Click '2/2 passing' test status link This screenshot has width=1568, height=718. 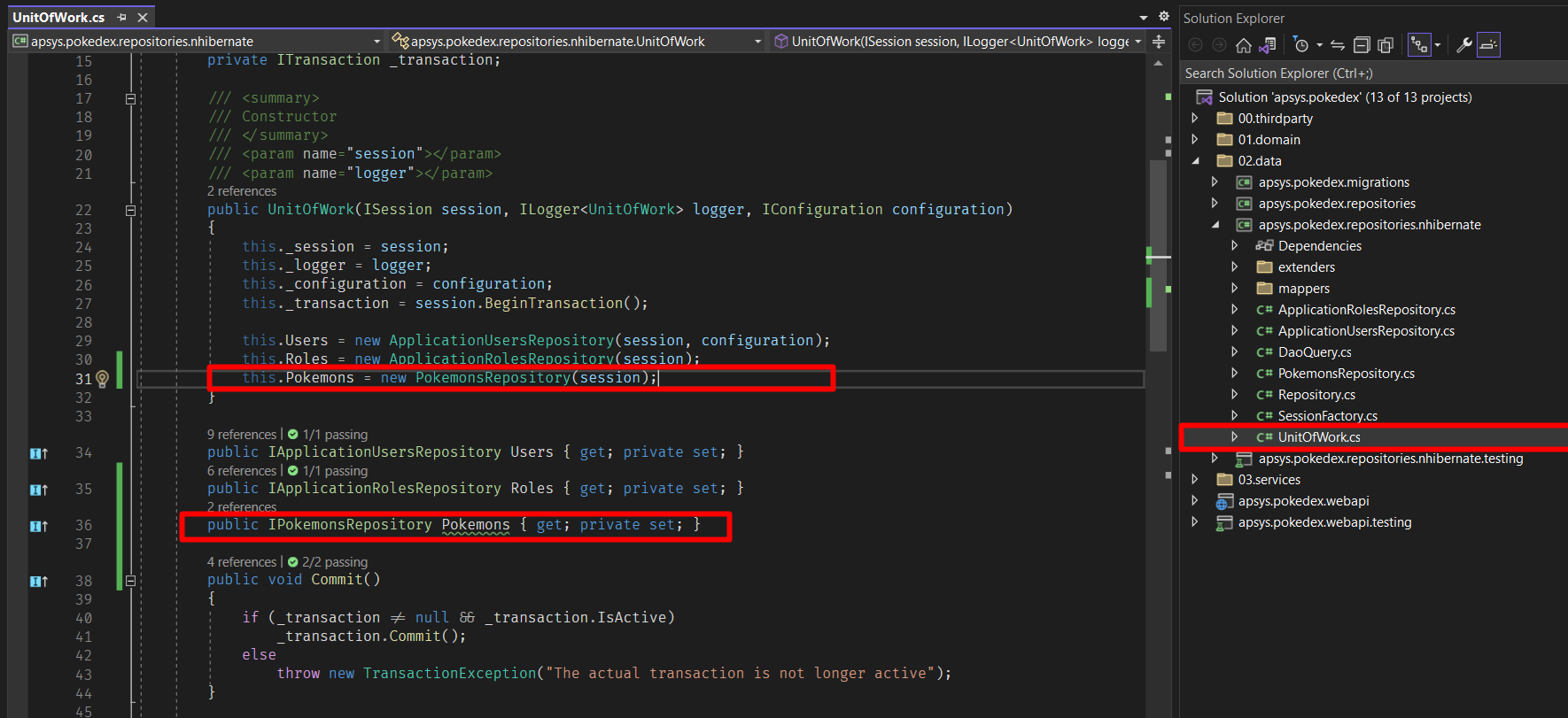coord(334,562)
